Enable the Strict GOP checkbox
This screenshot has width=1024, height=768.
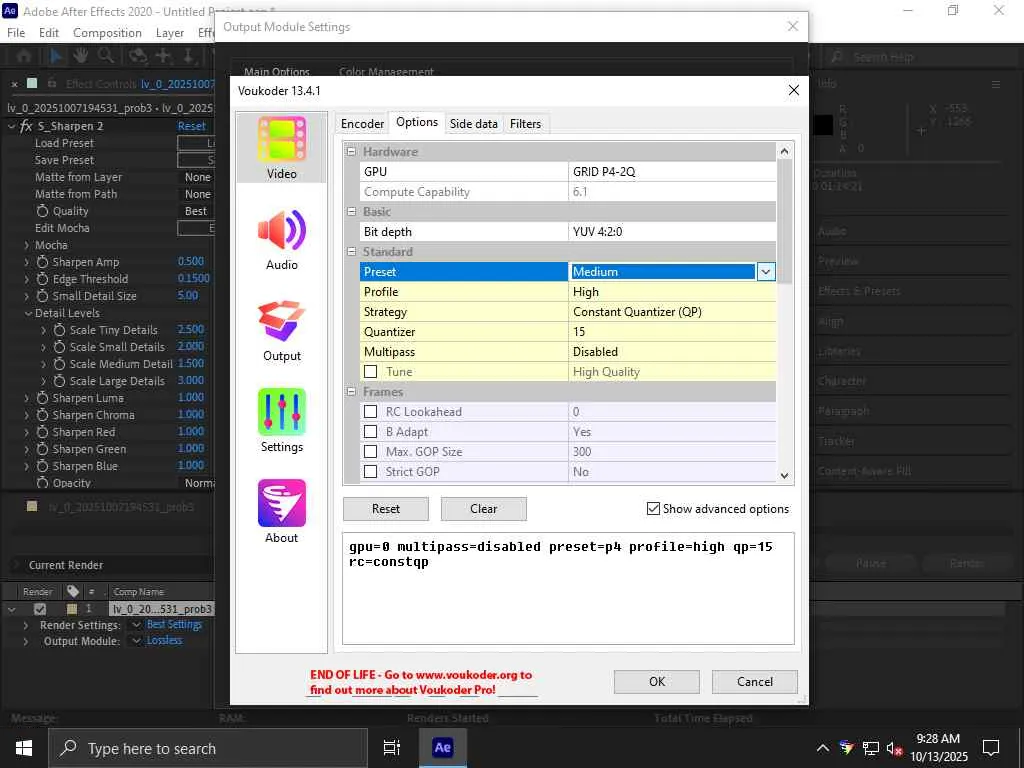pos(370,472)
